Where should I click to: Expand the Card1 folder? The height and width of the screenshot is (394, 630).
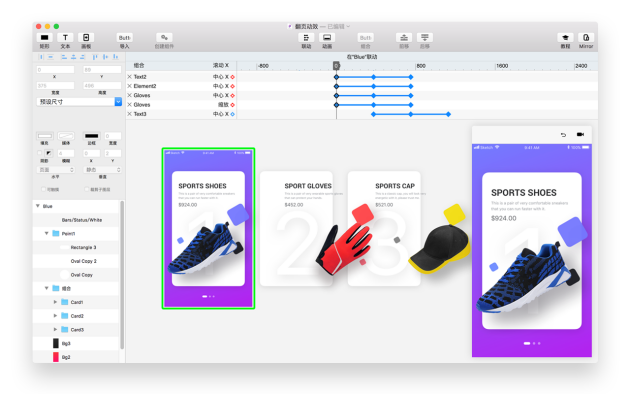55,302
